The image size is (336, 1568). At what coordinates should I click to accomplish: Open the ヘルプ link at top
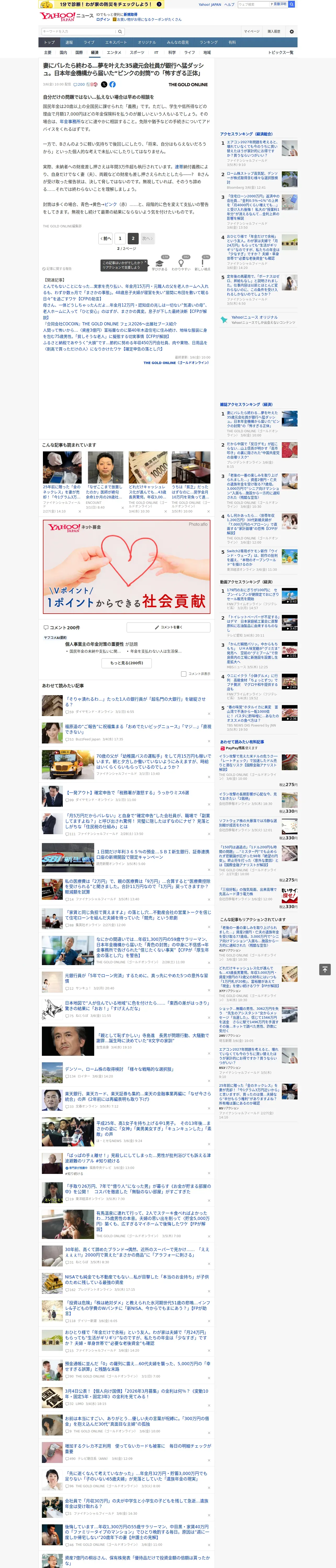[229, 4]
